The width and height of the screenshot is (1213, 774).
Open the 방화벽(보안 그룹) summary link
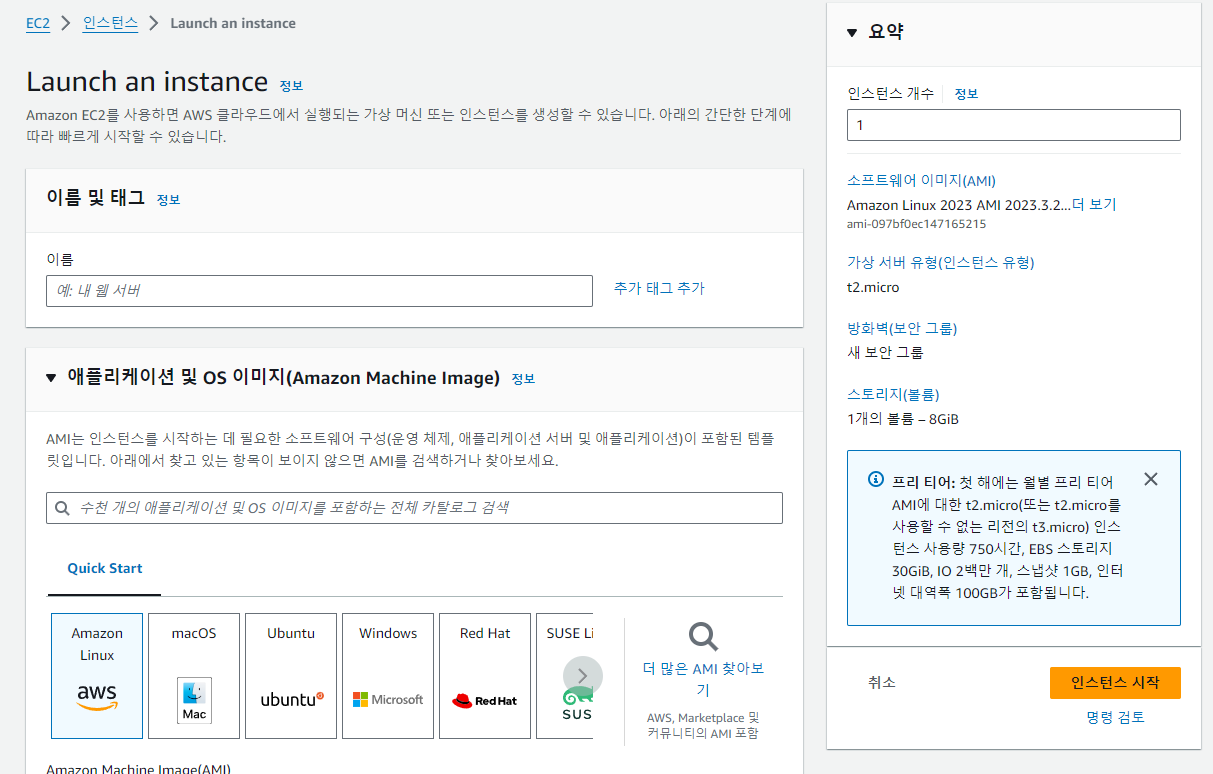click(x=902, y=328)
